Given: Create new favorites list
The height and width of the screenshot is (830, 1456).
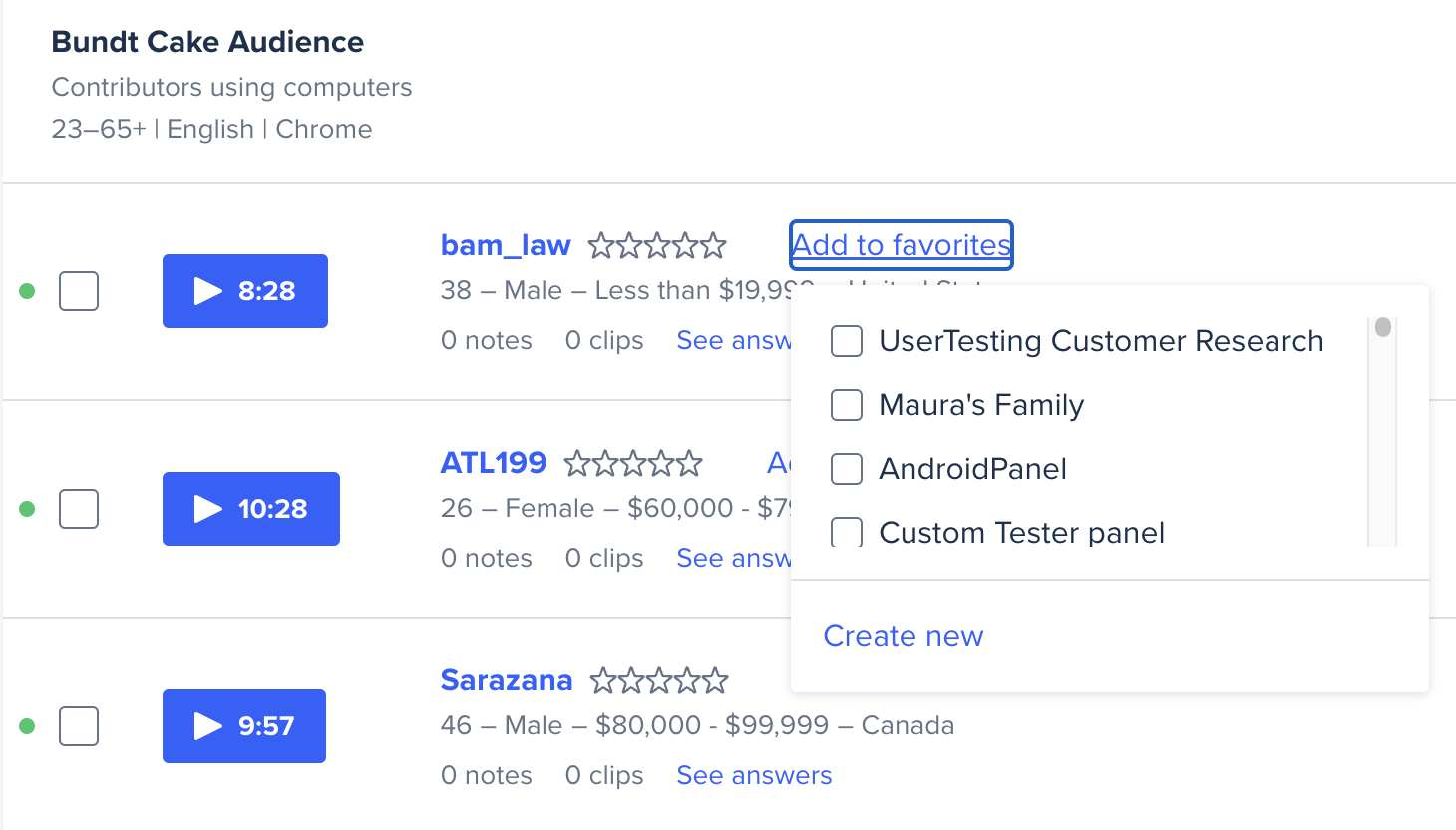Looking at the screenshot, I should 904,636.
